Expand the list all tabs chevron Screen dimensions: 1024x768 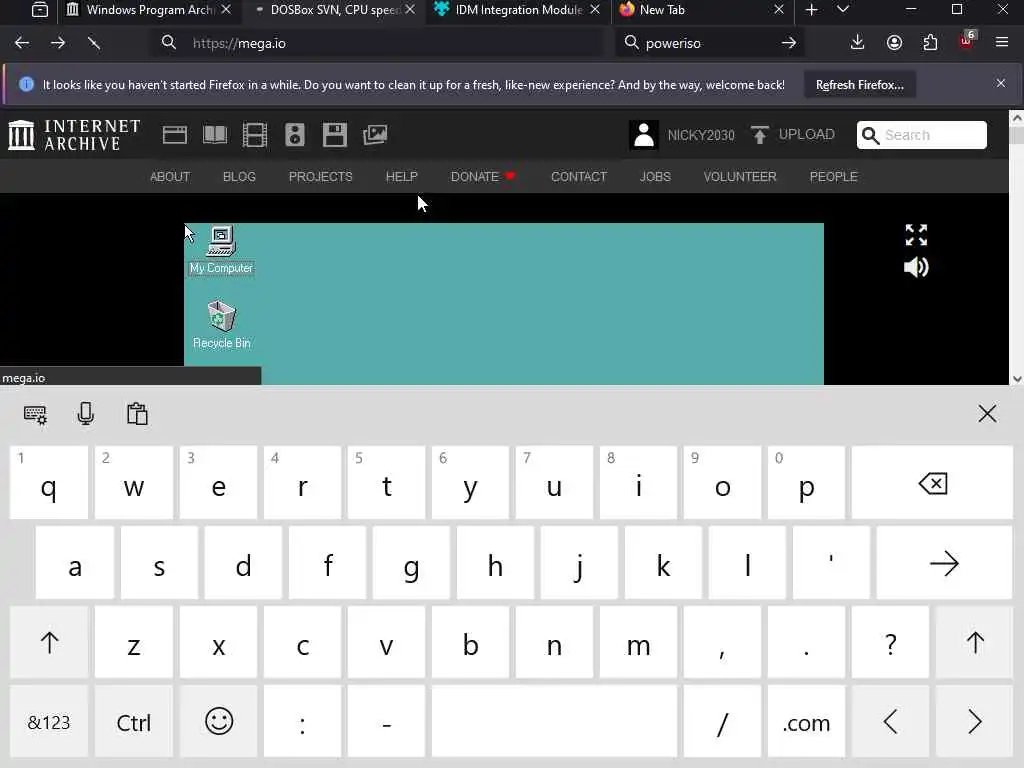coord(843,10)
